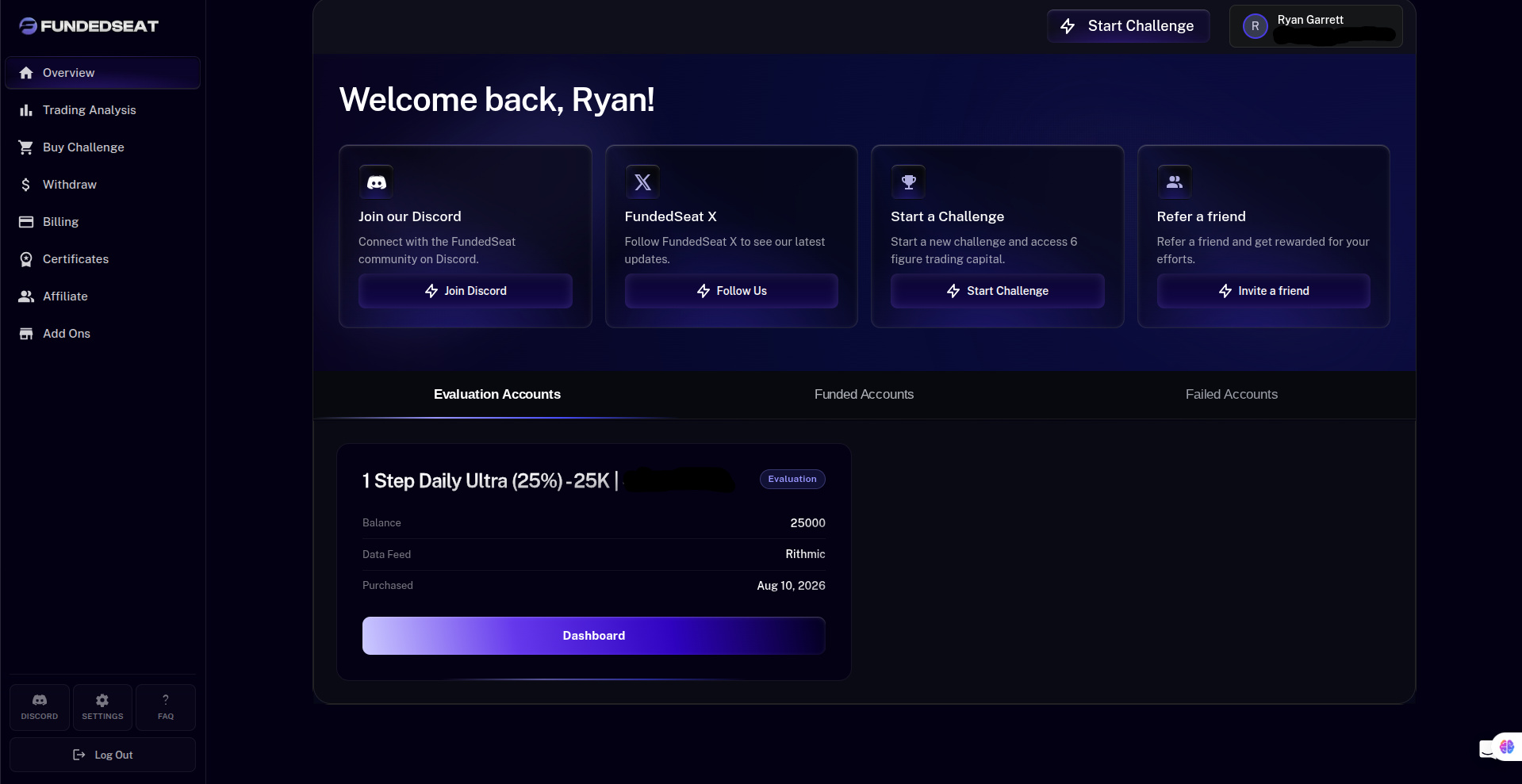Select the Overview menu item

click(102, 73)
